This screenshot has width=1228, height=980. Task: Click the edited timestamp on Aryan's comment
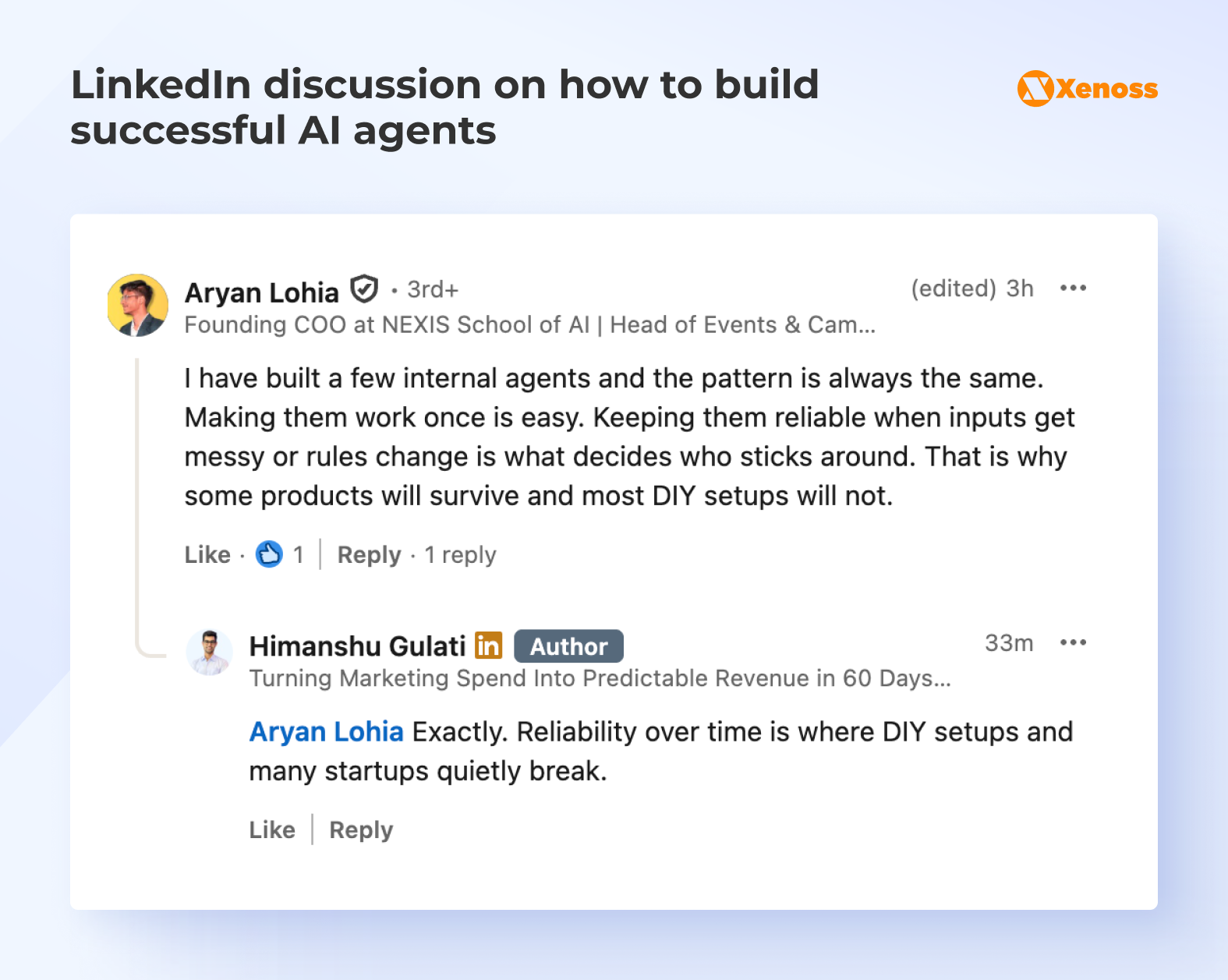pyautogui.click(x=971, y=288)
